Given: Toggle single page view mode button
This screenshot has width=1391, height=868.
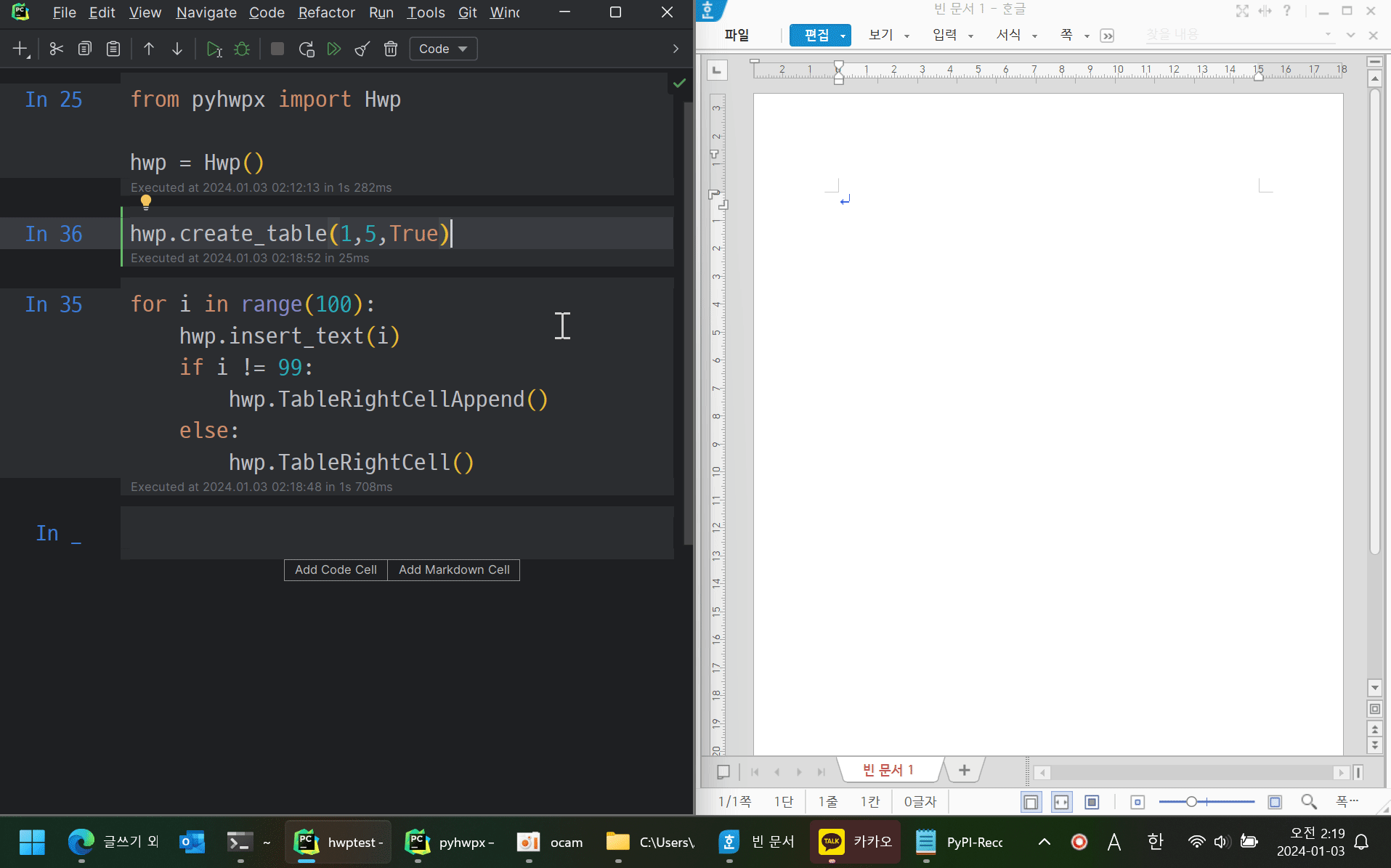Looking at the screenshot, I should click(1031, 802).
